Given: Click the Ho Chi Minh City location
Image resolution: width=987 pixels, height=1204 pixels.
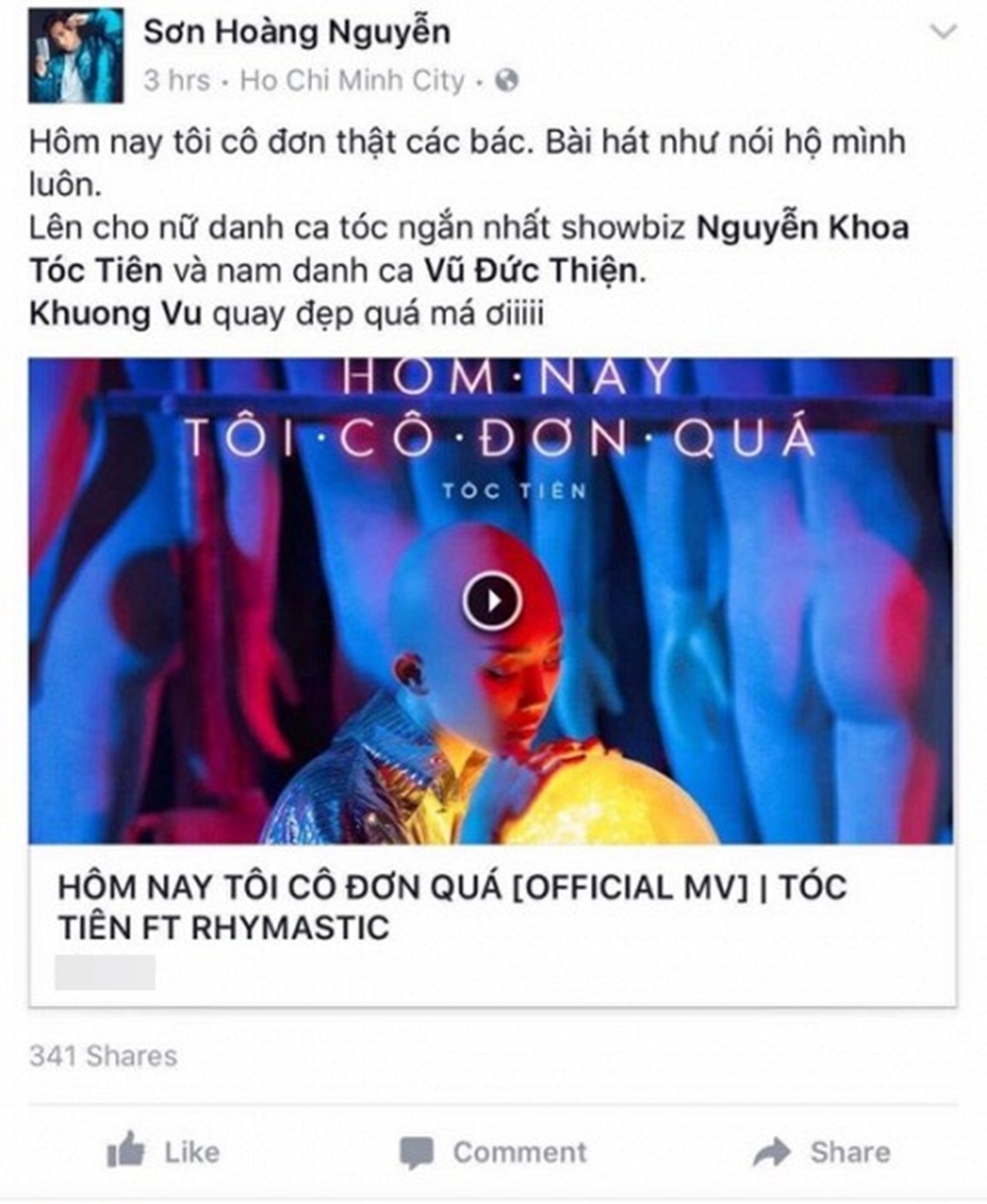Looking at the screenshot, I should (x=352, y=81).
